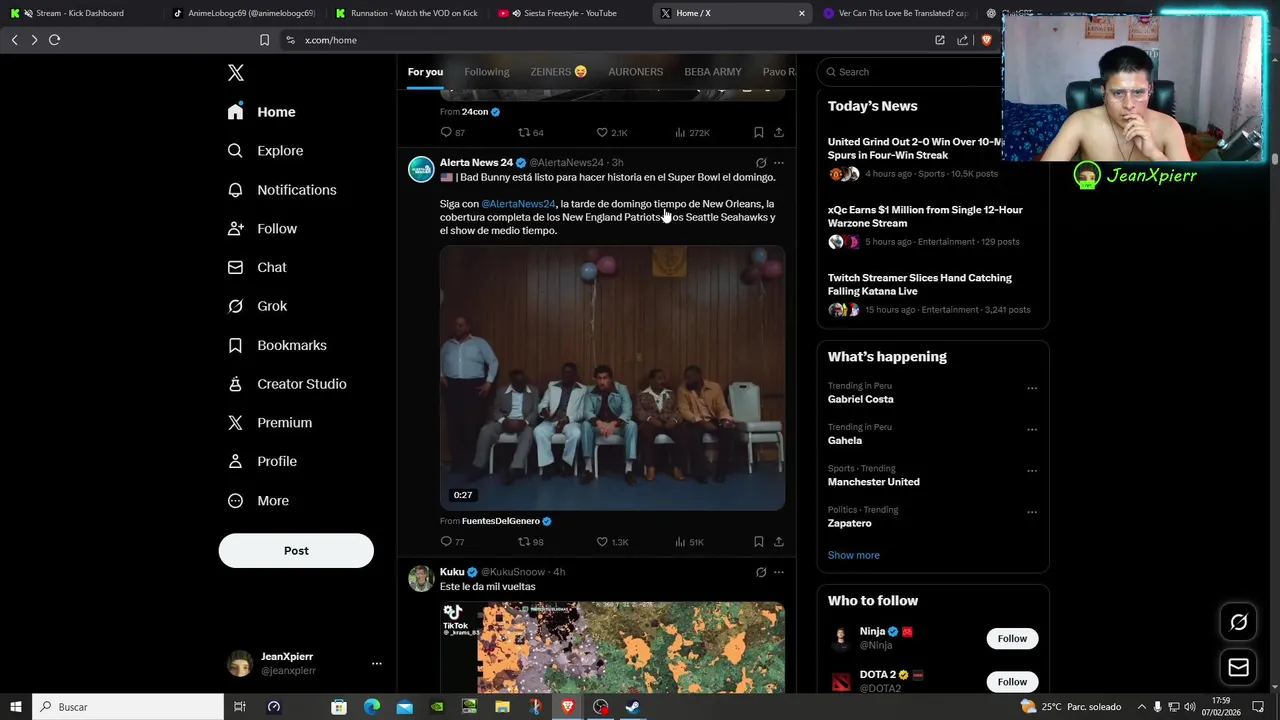The image size is (1280, 720).
Task: Follow Ninja account
Action: pyautogui.click(x=1012, y=639)
